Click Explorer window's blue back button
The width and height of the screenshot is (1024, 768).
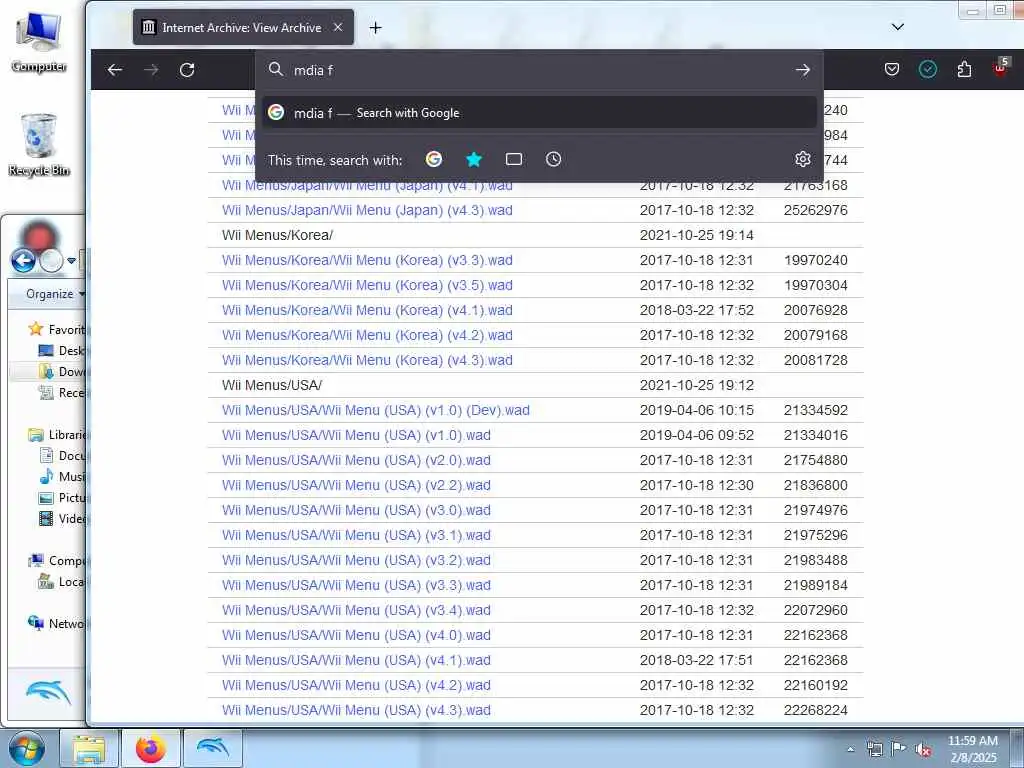pos(24,261)
